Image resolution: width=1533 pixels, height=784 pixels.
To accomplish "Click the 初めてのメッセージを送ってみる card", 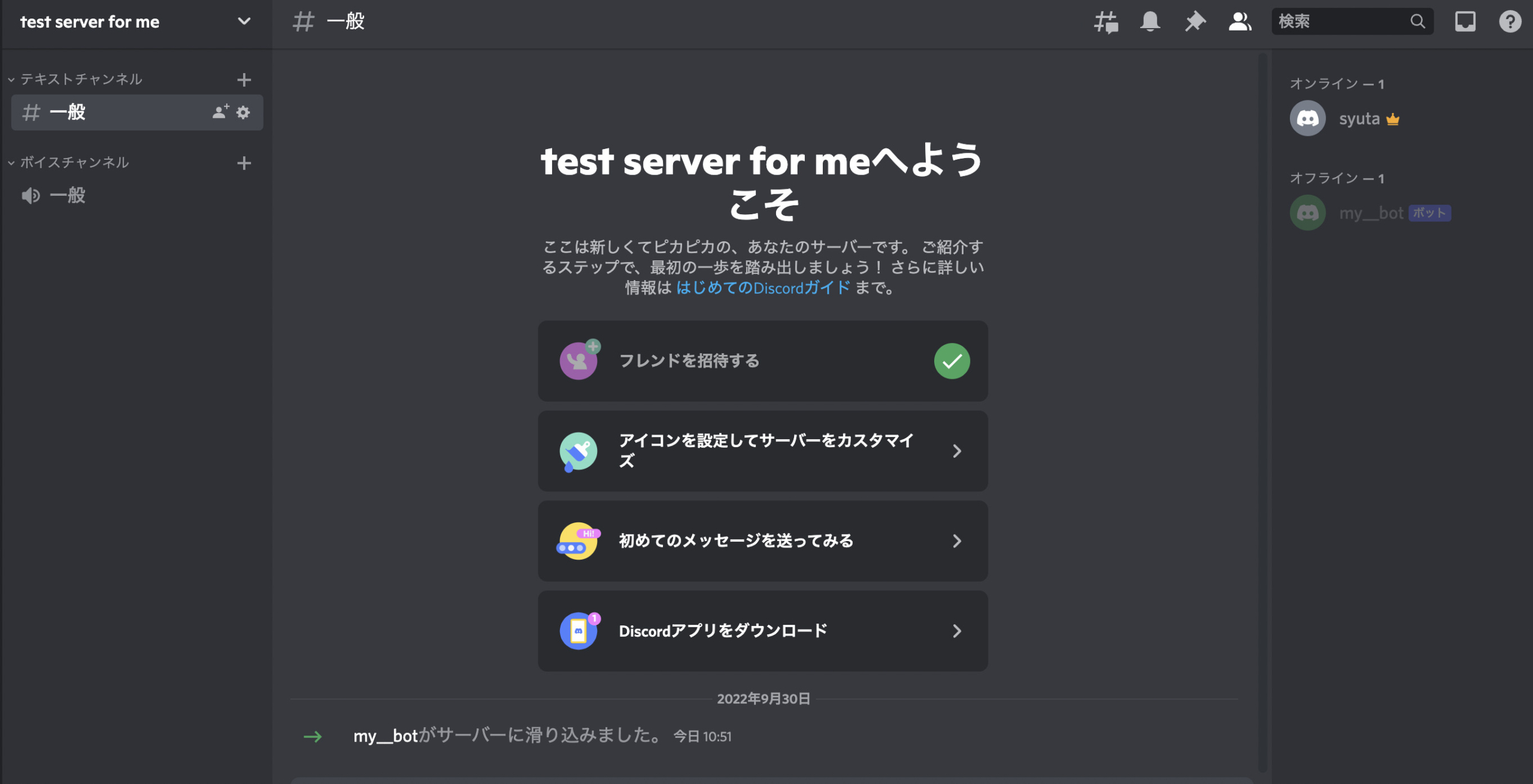I will (x=762, y=540).
